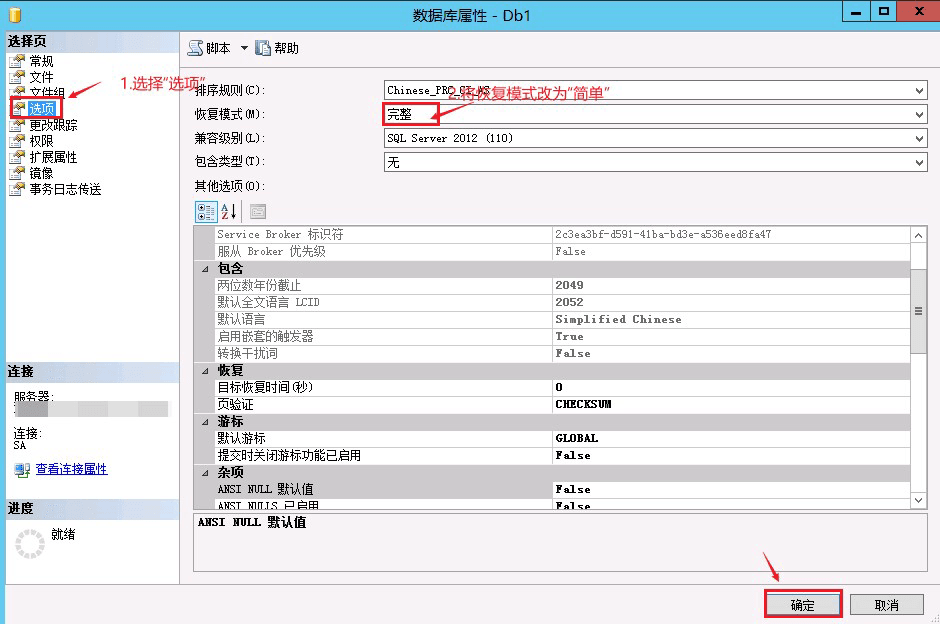Viewport: 940px width, 624px height.
Task: Open the 文件 page
Action: (x=41, y=77)
